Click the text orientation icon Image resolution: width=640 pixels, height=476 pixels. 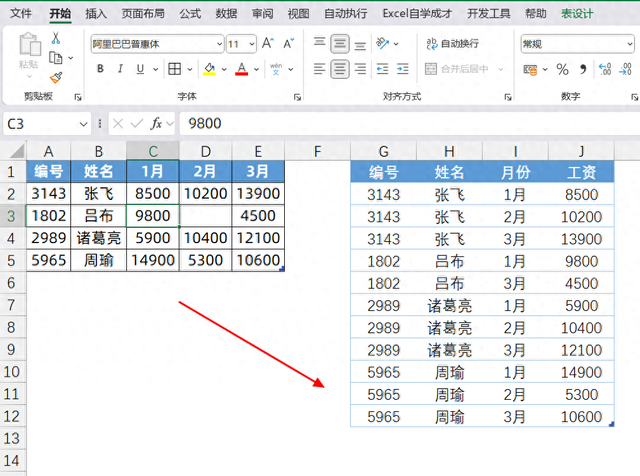coord(382,43)
